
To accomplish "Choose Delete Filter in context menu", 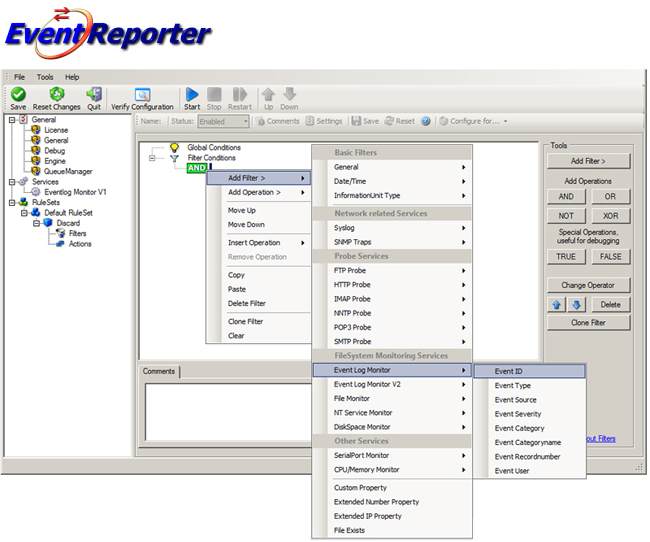I will coord(258,304).
